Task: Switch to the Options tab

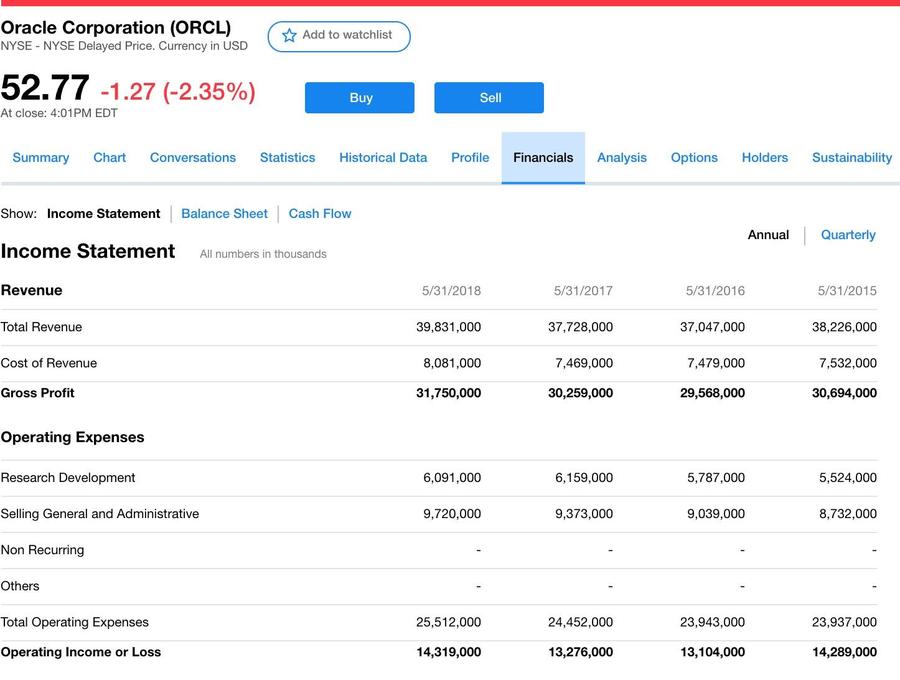Action: [694, 158]
